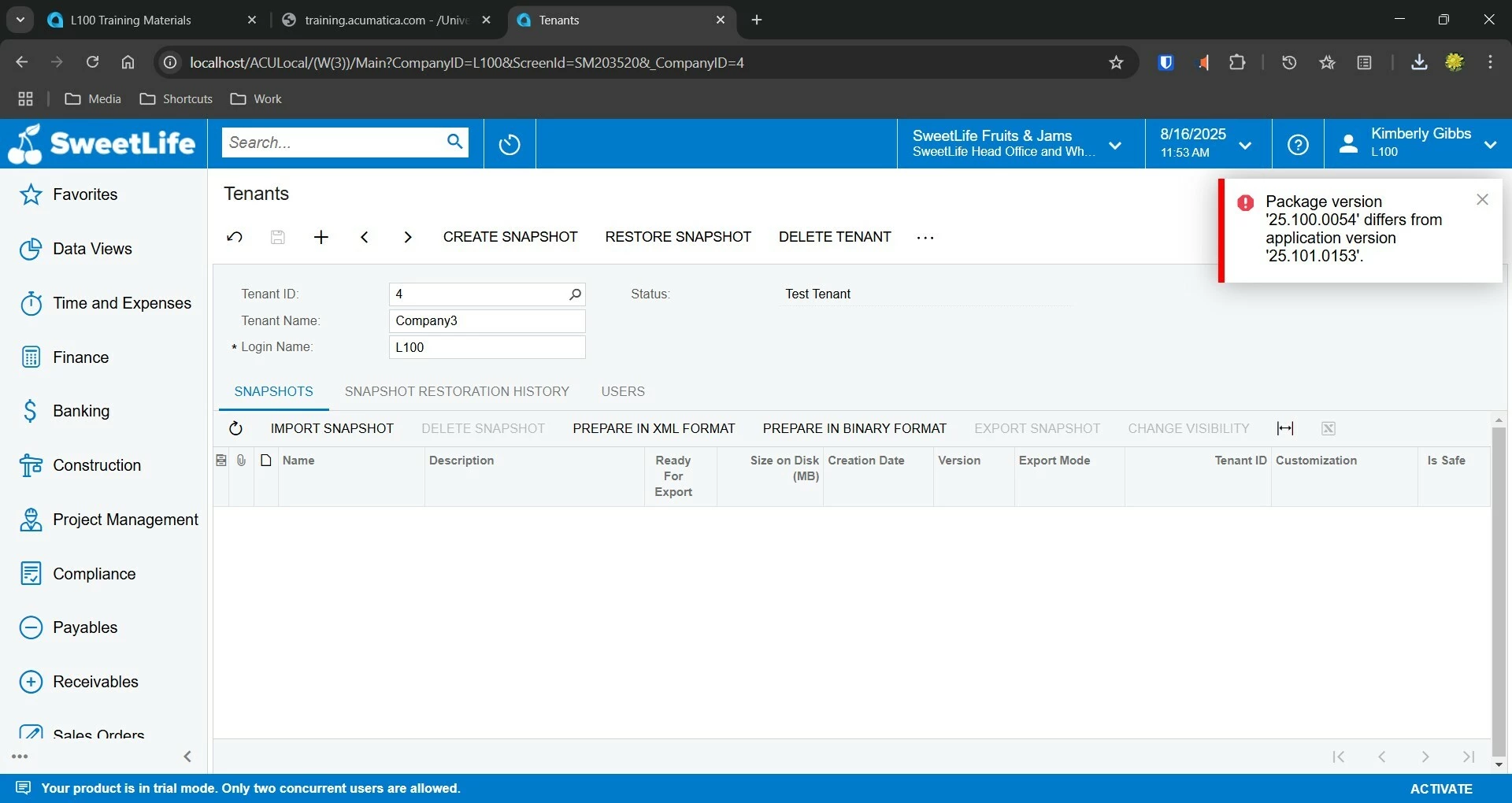
Task: Click the SweetLife logo
Action: pos(102,144)
